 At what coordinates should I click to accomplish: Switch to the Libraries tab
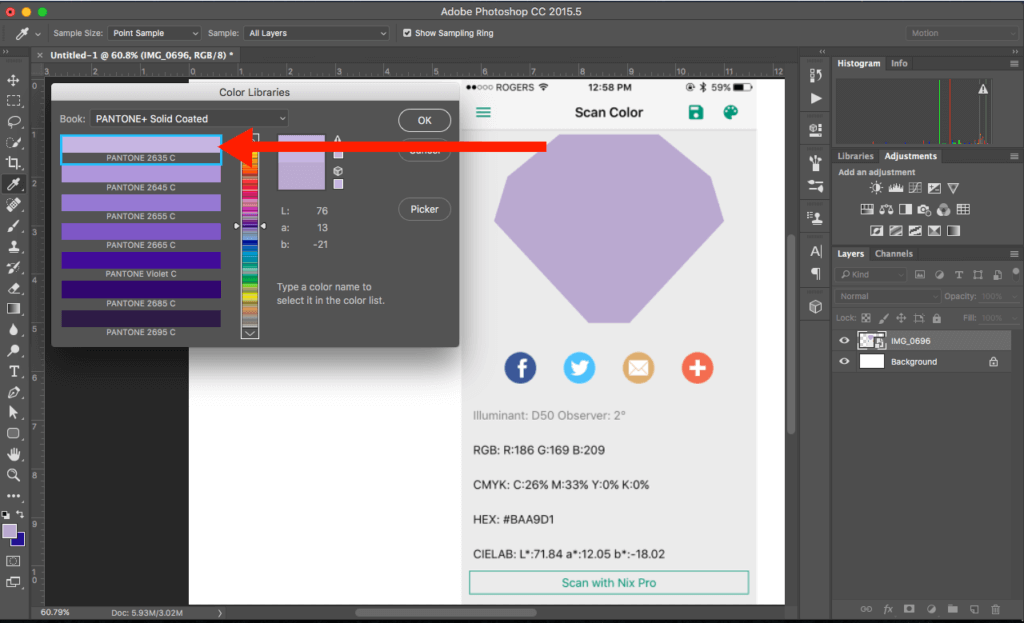point(856,156)
